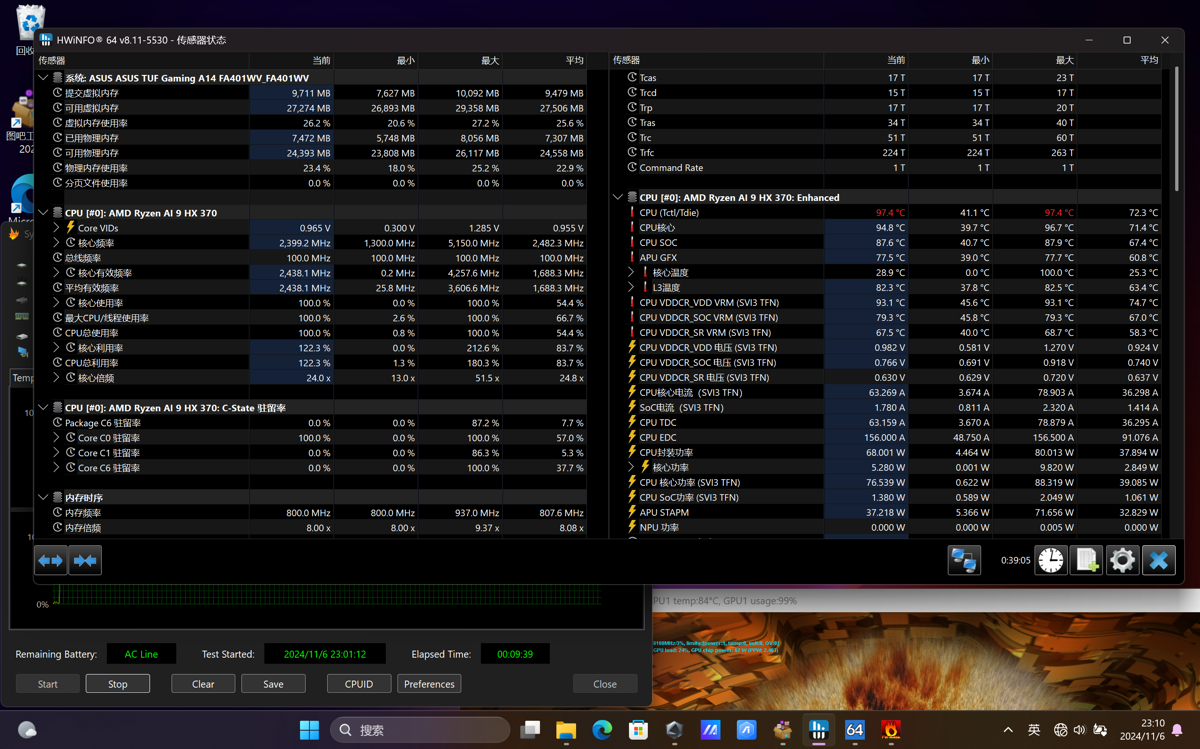
Task: Open volume control from system tray
Action: tap(1079, 730)
